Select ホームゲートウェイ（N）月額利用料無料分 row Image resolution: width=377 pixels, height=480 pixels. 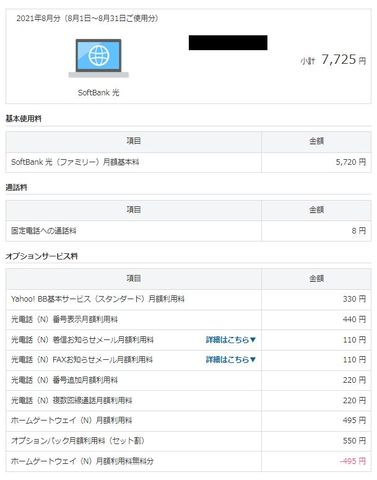(x=188, y=461)
